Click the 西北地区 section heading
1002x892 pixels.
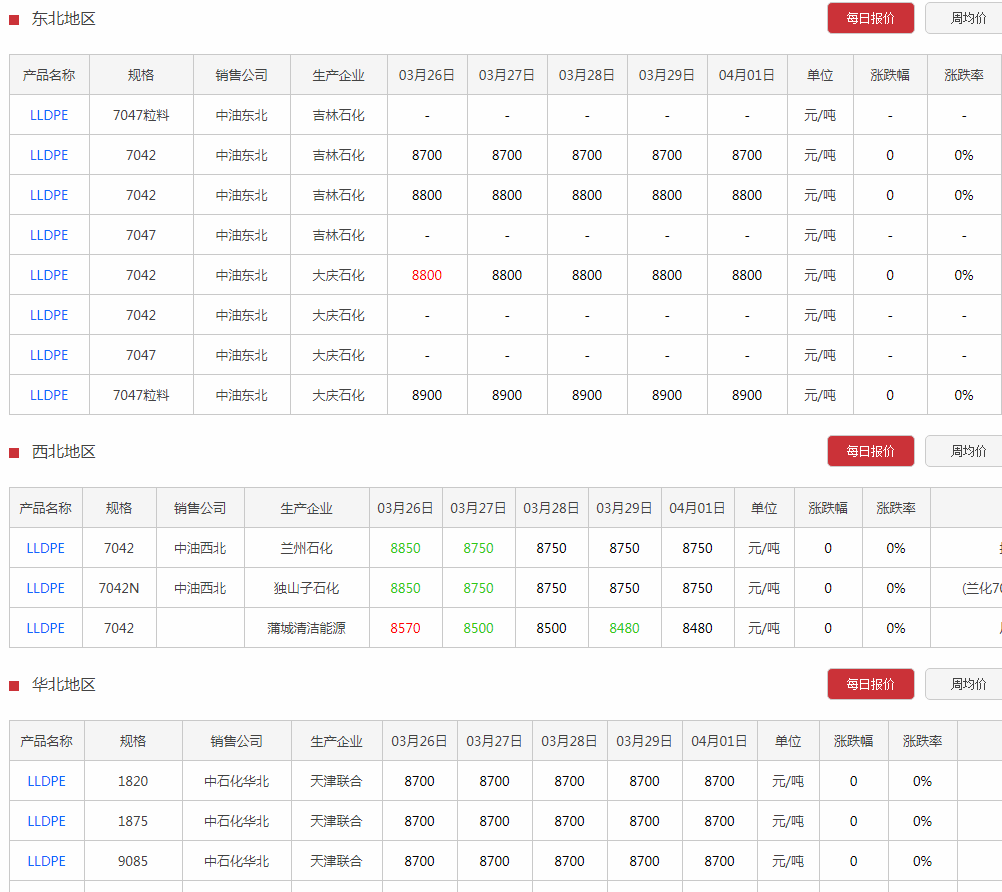coord(63,452)
